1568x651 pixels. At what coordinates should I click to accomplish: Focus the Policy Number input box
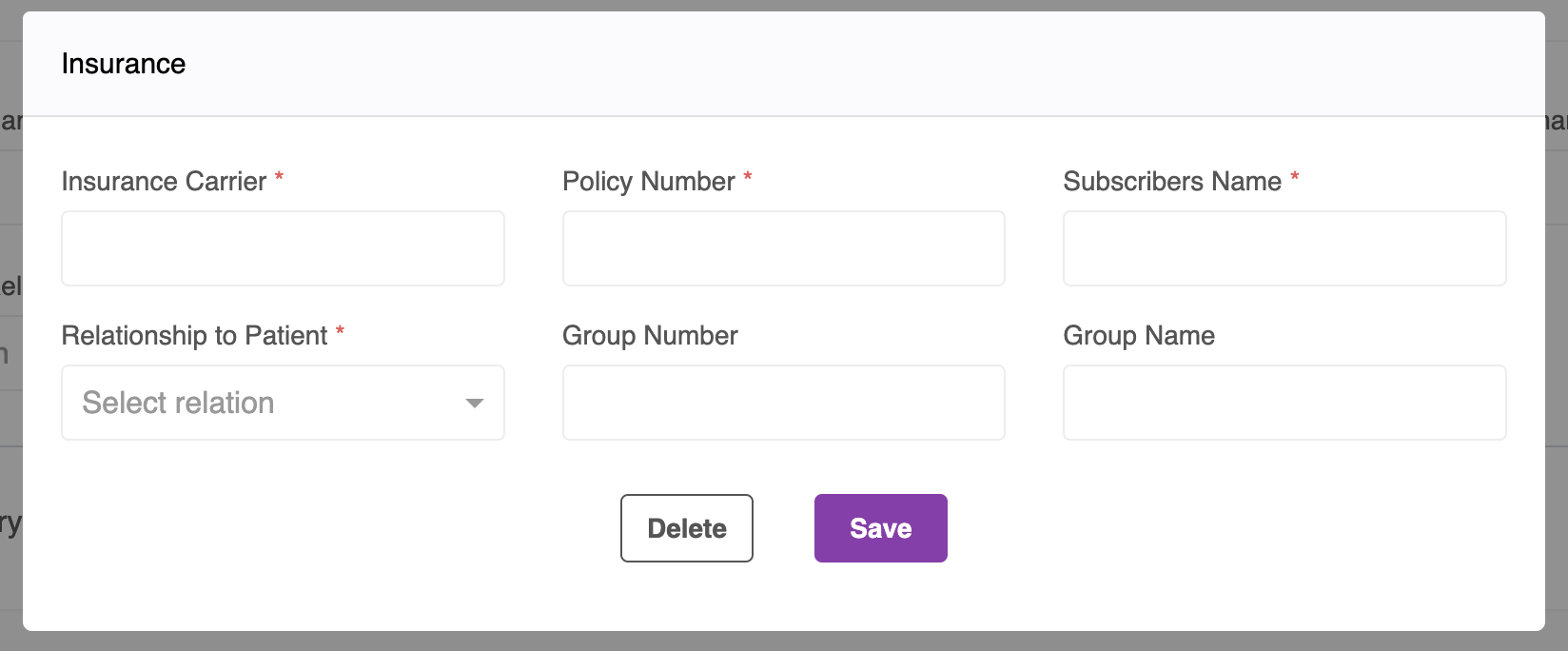click(x=783, y=248)
